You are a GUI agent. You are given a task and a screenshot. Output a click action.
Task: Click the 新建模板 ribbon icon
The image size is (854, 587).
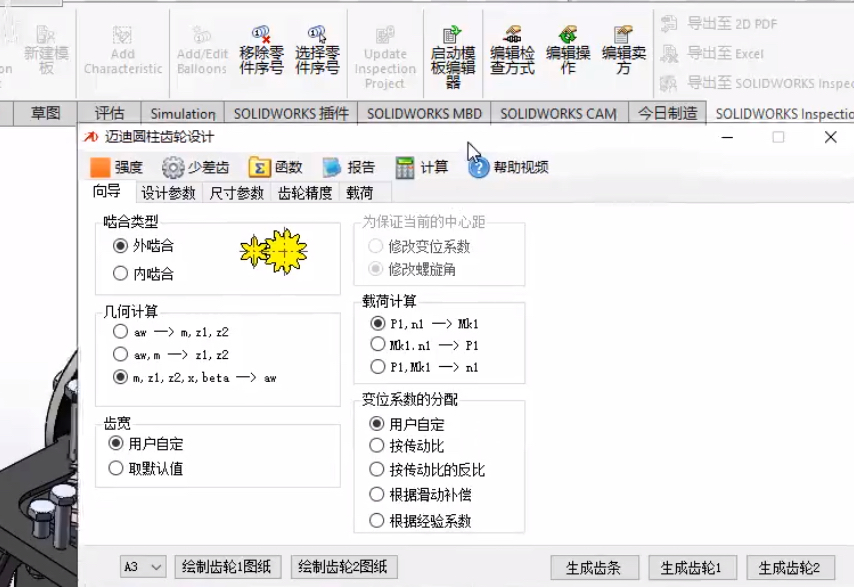coord(46,51)
